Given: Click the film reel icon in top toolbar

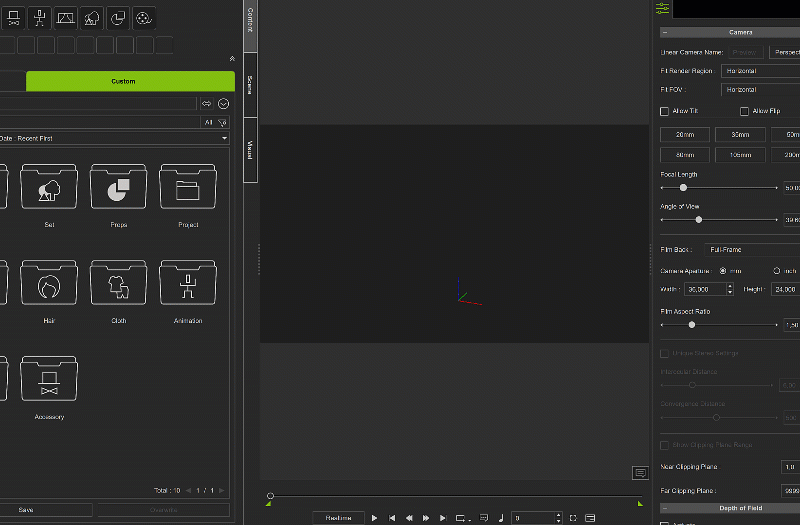Looking at the screenshot, I should [x=144, y=17].
